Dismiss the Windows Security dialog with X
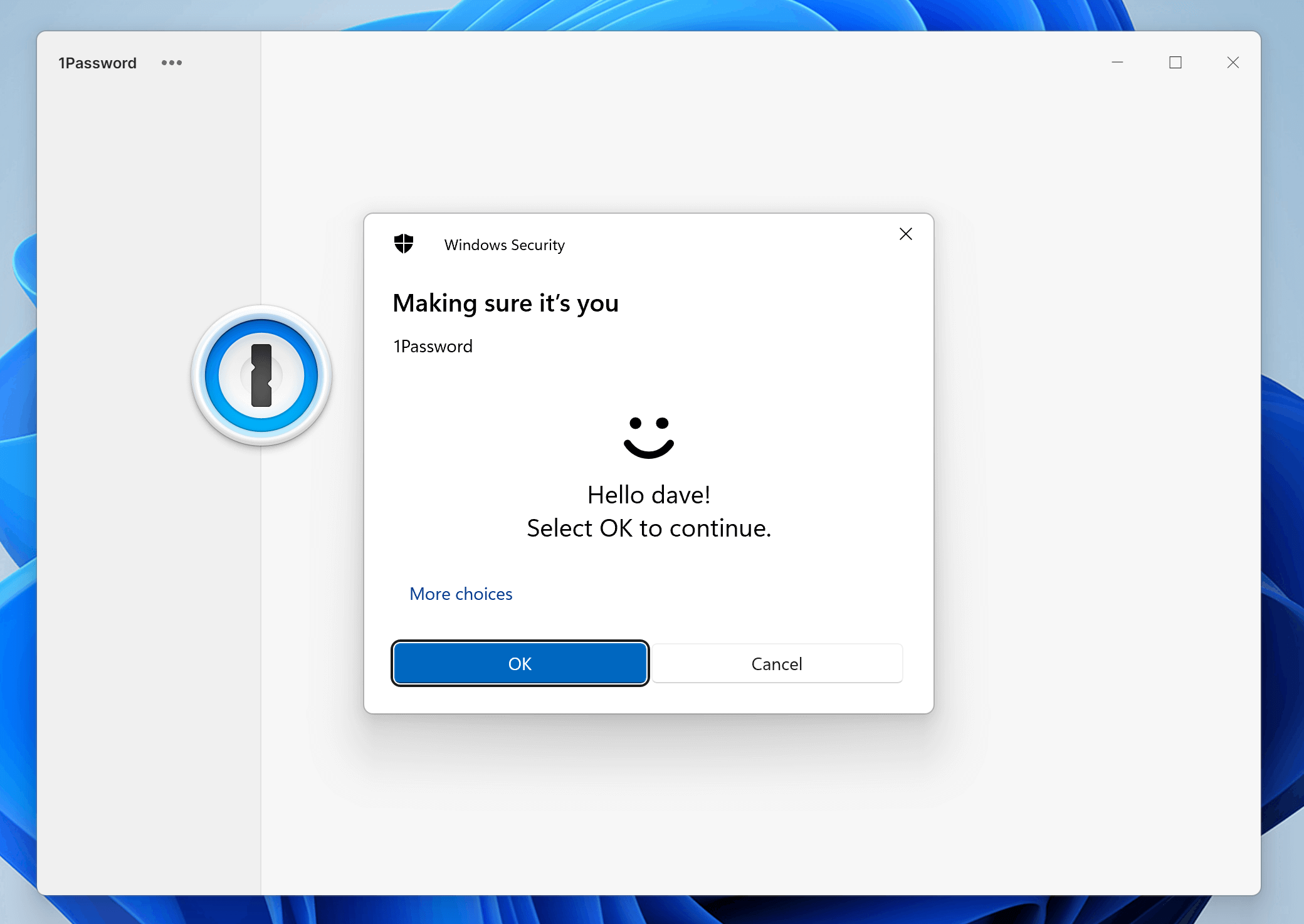The height and width of the screenshot is (924, 1304). coord(905,234)
